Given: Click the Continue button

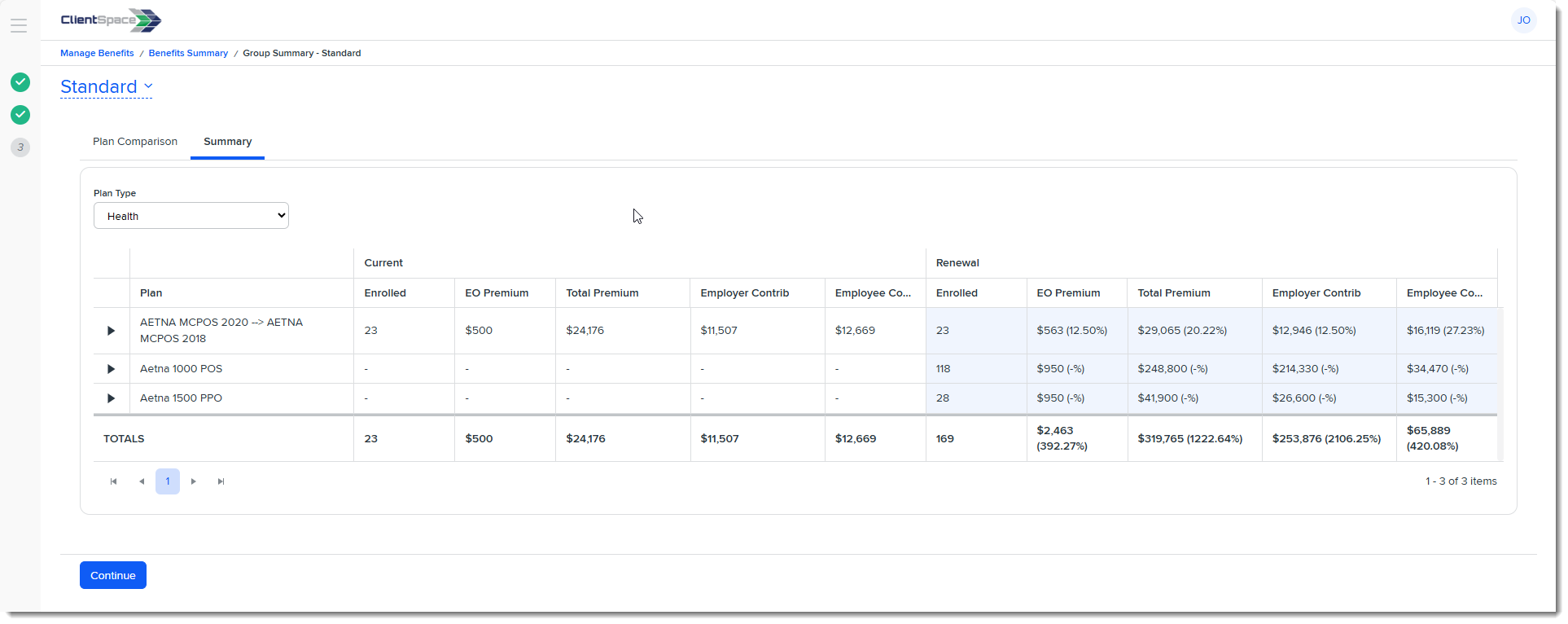Looking at the screenshot, I should 113,575.
